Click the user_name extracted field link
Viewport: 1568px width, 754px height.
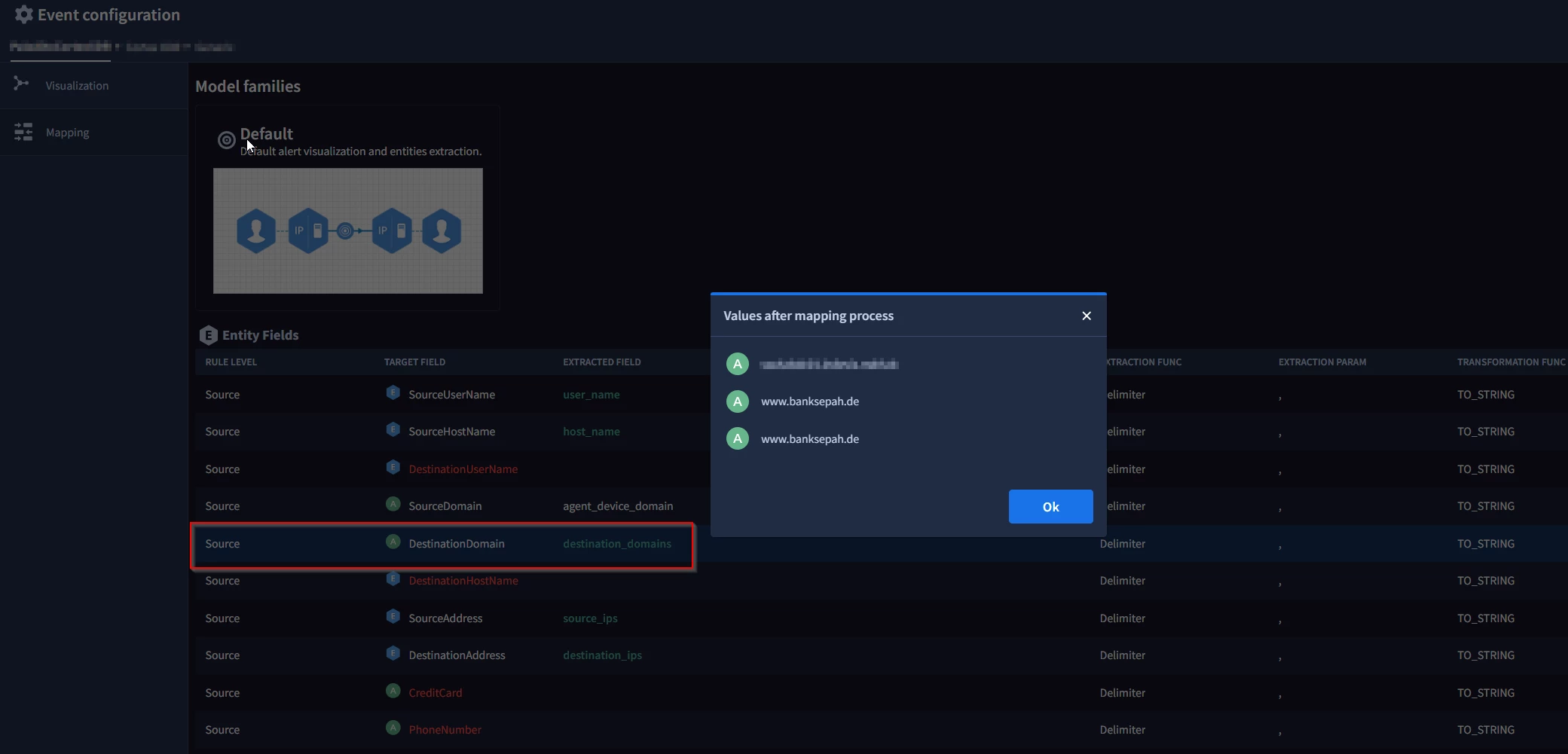click(x=591, y=395)
